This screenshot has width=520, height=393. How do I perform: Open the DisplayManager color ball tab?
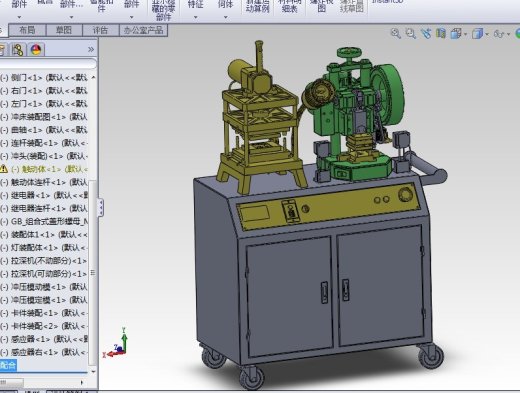point(36,50)
